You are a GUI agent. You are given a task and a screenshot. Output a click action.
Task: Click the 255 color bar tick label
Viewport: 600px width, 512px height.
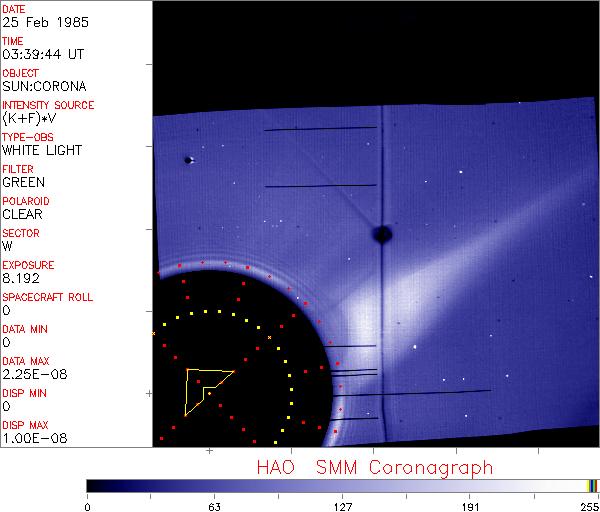pyautogui.click(x=590, y=507)
